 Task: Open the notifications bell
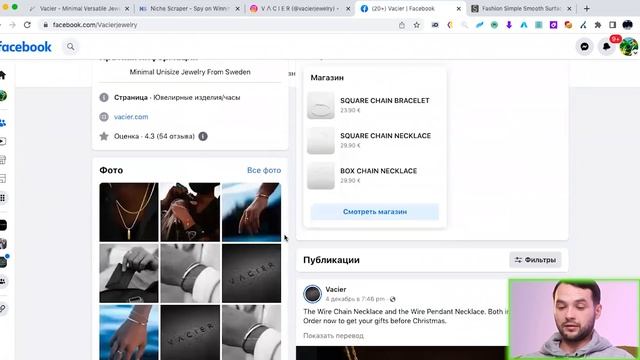(607, 47)
